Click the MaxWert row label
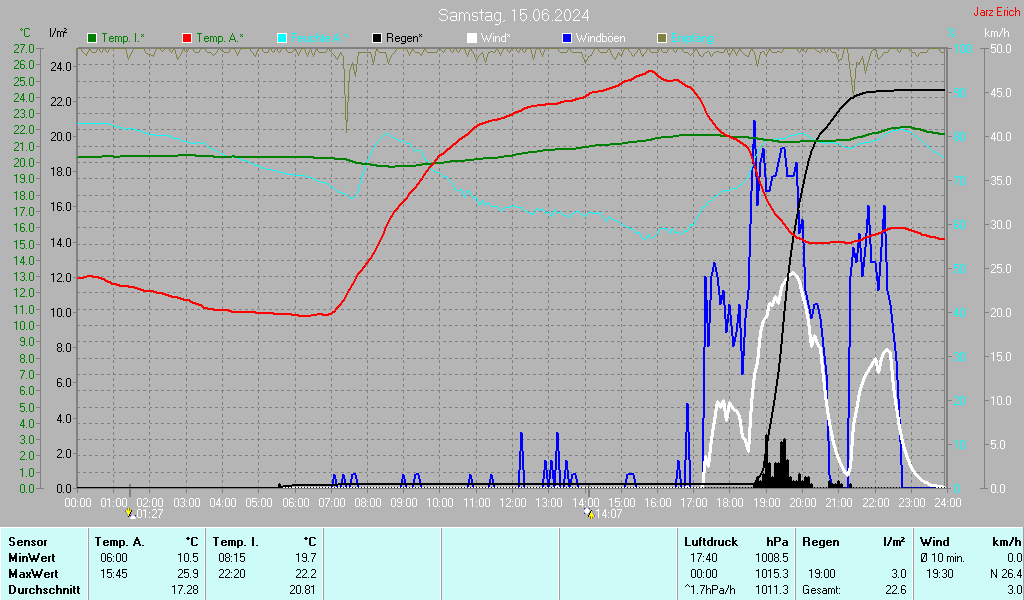This screenshot has width=1024, height=600. click(35, 573)
